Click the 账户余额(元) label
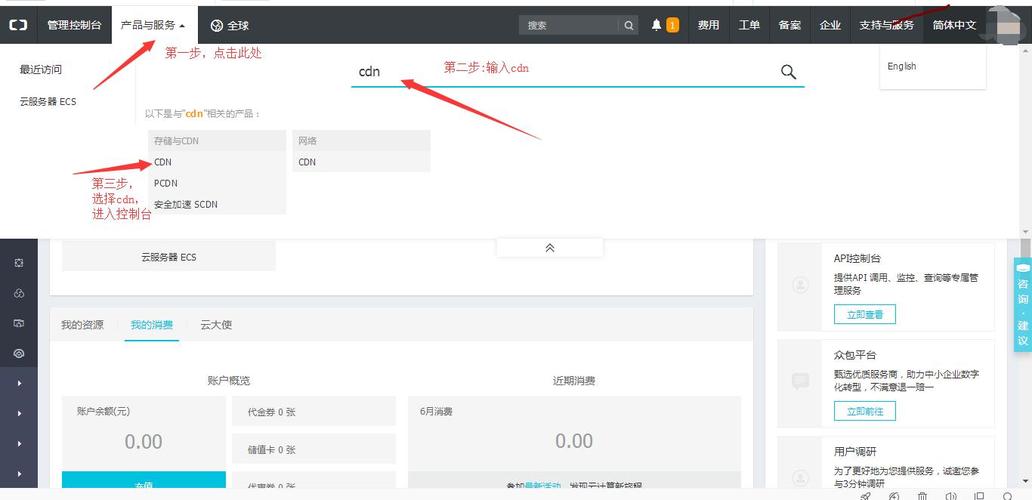This screenshot has height=500, width=1032. (103, 411)
